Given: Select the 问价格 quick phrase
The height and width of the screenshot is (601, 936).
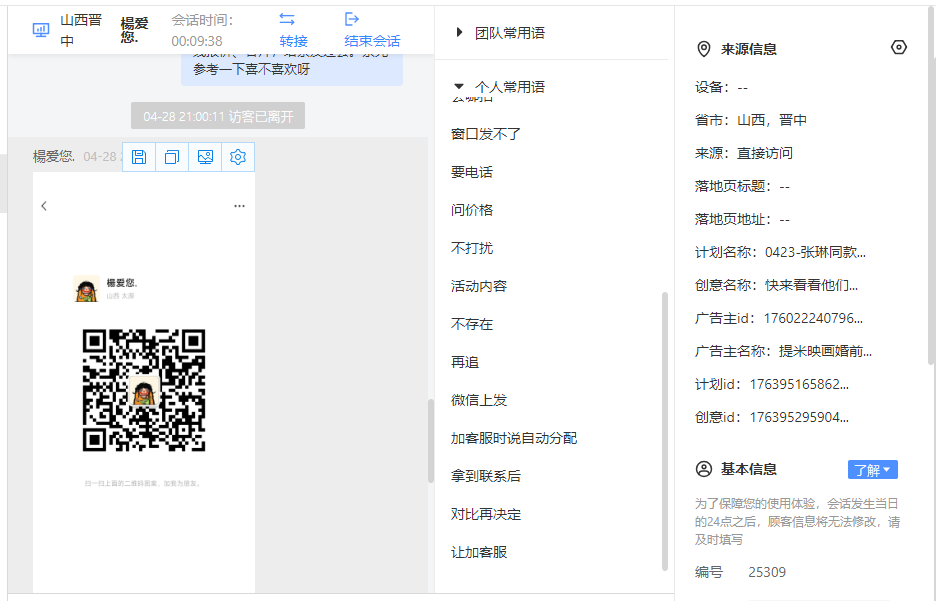Looking at the screenshot, I should pyautogui.click(x=472, y=210).
